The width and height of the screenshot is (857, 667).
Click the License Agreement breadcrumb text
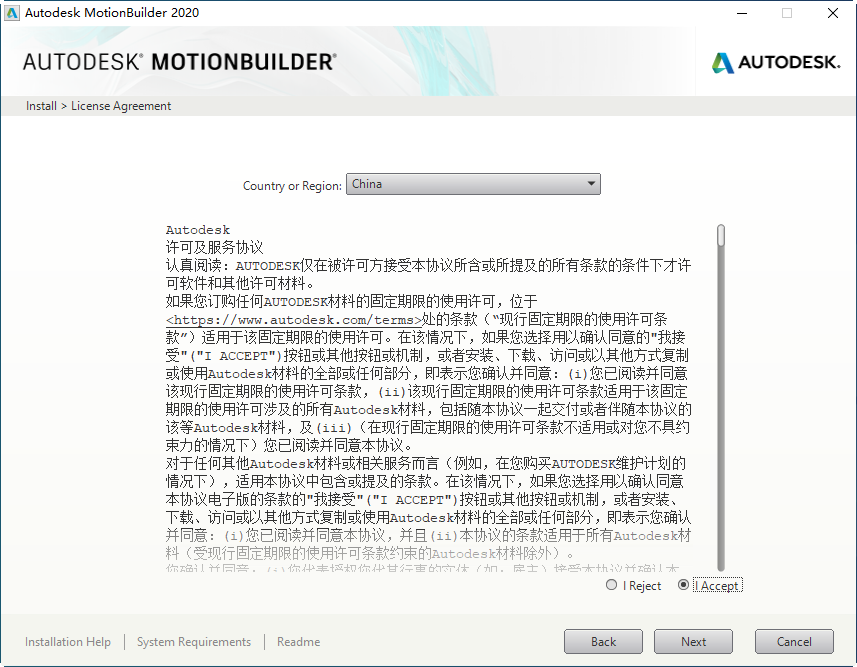click(x=121, y=106)
